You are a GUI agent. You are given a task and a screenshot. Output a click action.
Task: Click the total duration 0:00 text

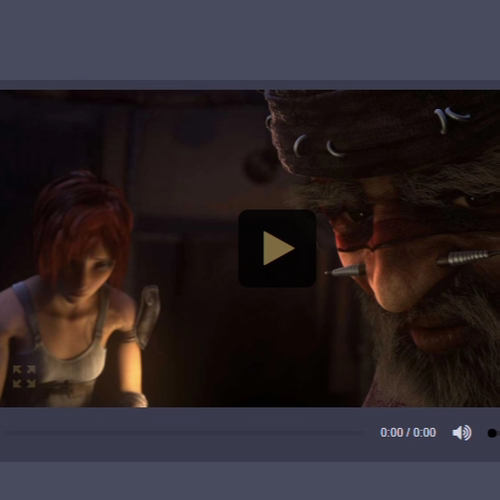click(x=425, y=433)
